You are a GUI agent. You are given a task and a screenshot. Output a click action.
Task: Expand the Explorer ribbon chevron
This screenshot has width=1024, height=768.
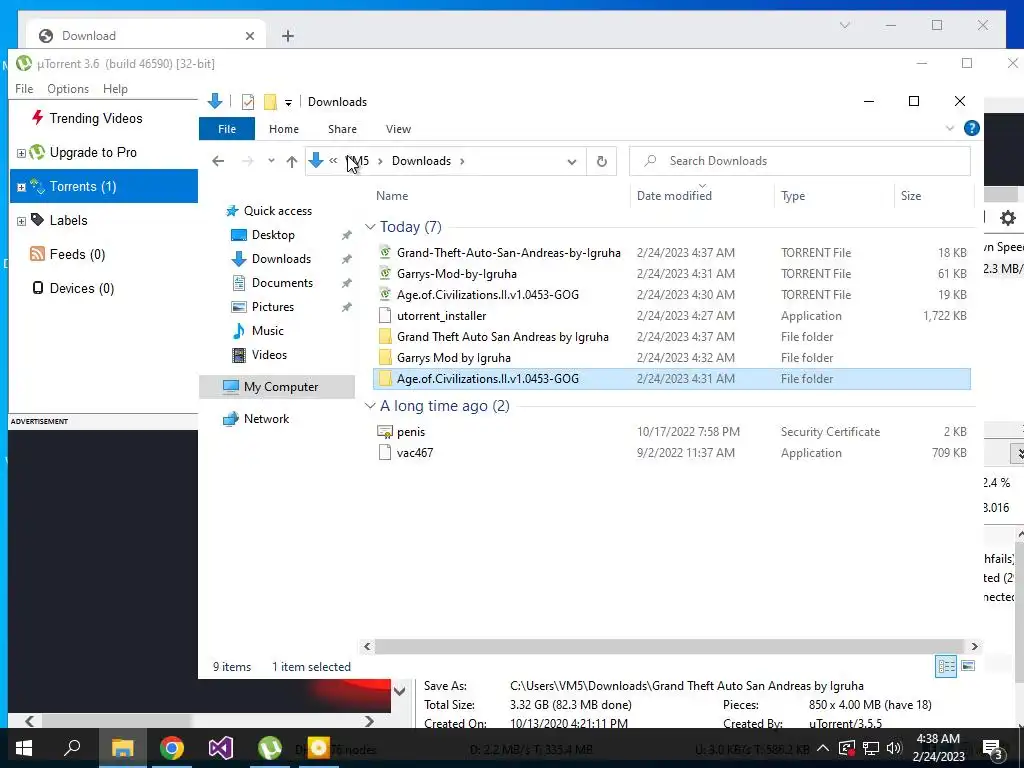pos(950,129)
